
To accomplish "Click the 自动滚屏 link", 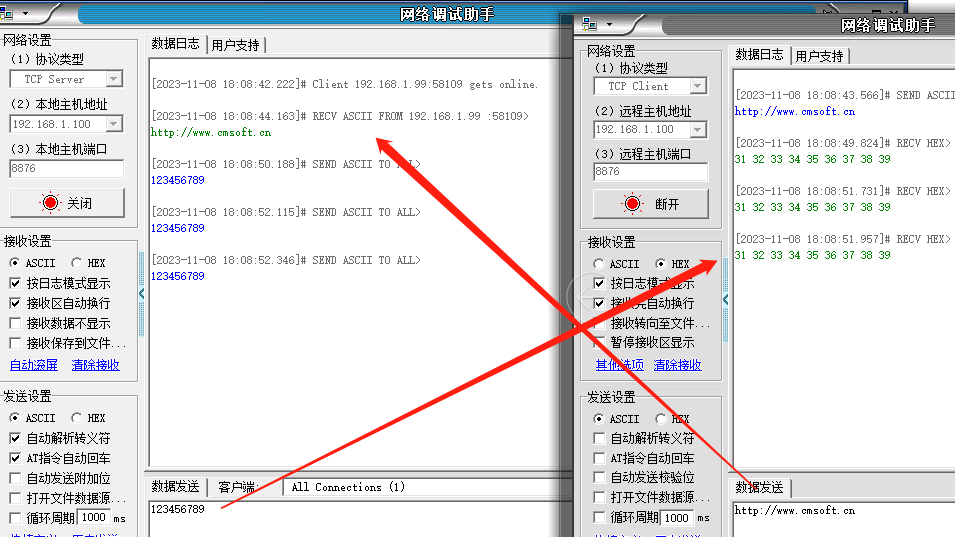I will (x=34, y=365).
